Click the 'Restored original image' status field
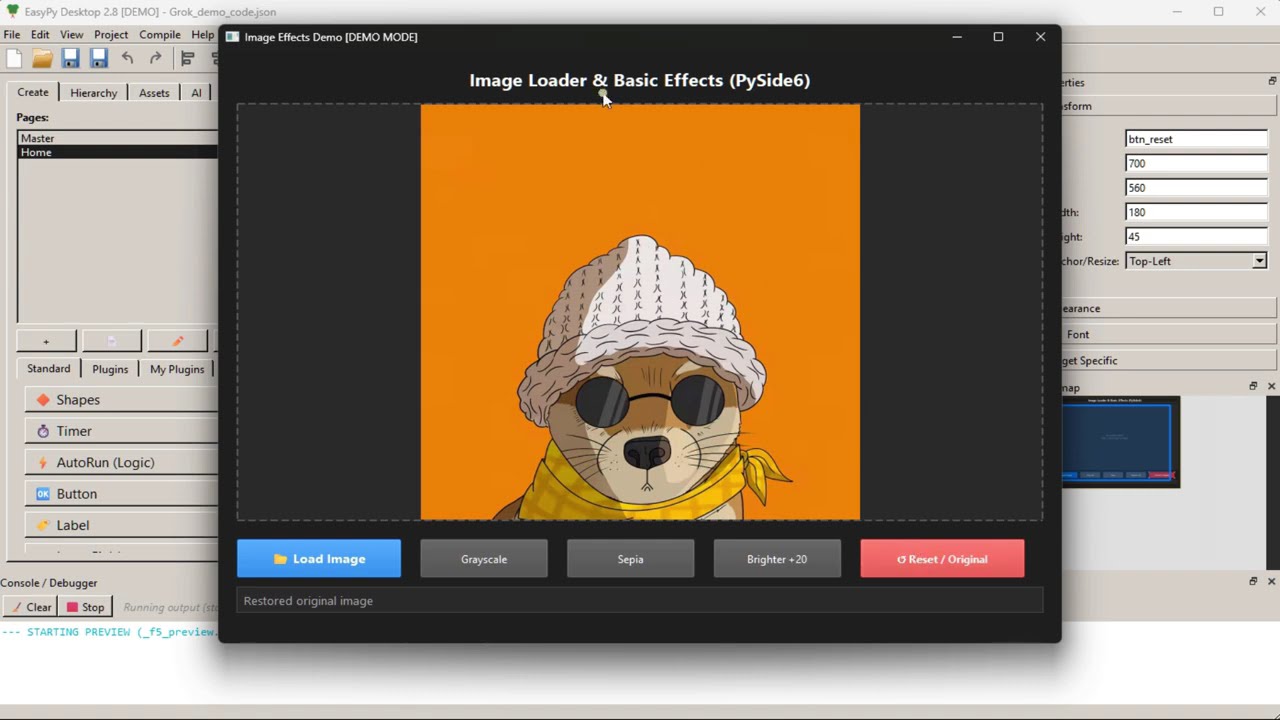Image resolution: width=1280 pixels, height=720 pixels. (640, 601)
